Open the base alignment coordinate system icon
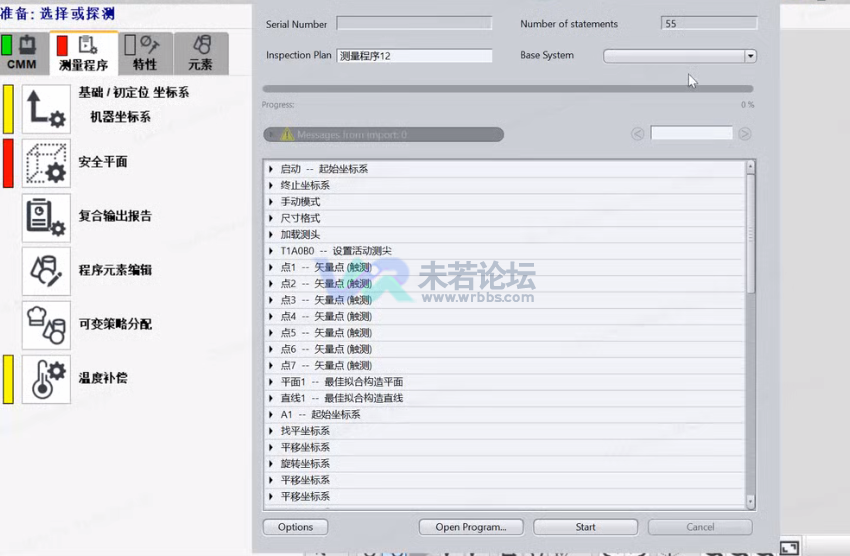850x556 pixels. click(x=46, y=109)
